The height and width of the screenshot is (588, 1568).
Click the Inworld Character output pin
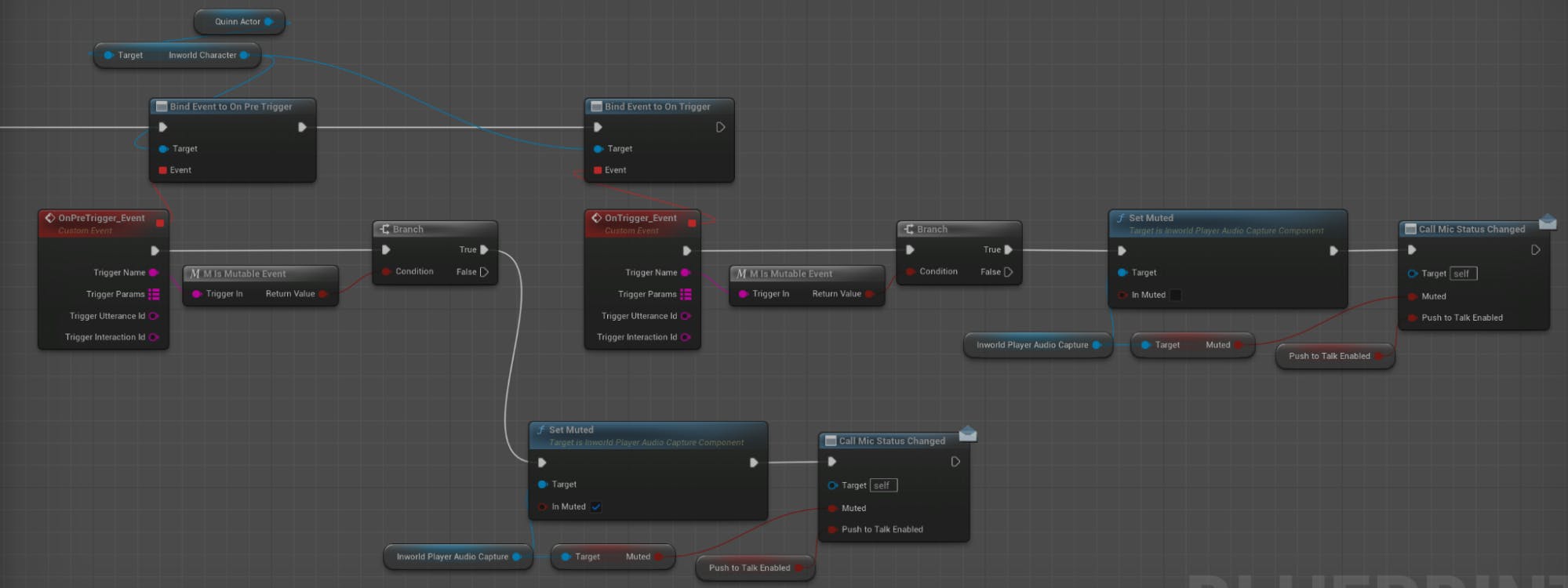244,56
